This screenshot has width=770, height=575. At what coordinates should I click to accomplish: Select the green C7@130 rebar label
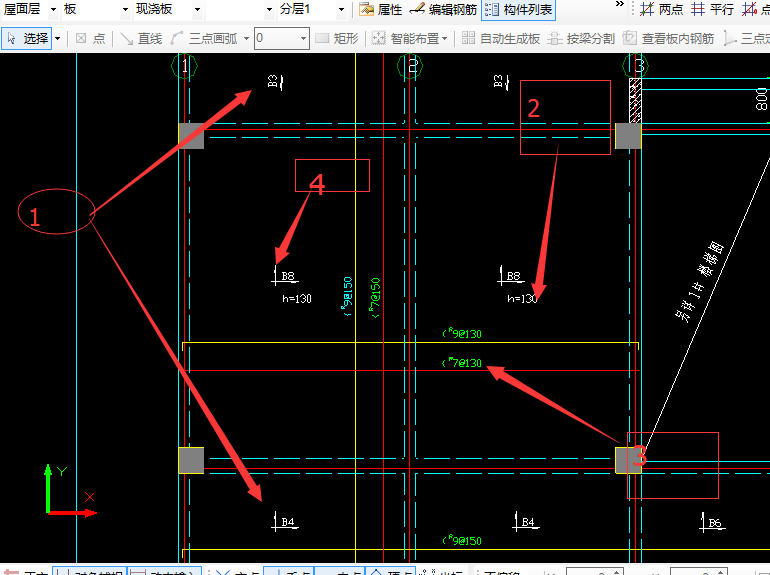click(x=462, y=363)
